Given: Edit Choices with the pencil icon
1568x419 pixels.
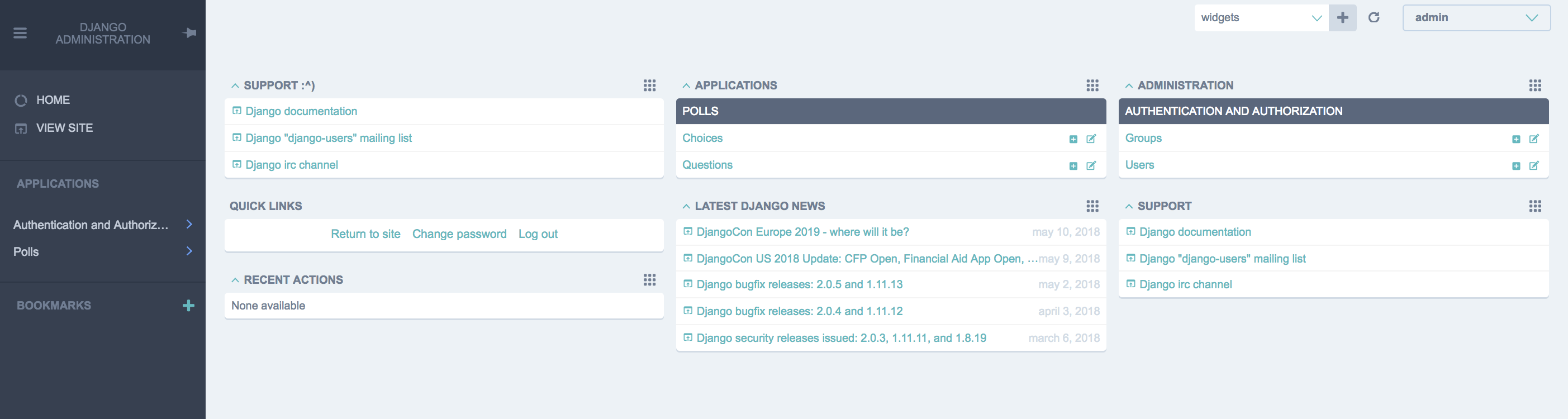Looking at the screenshot, I should 1091,139.
